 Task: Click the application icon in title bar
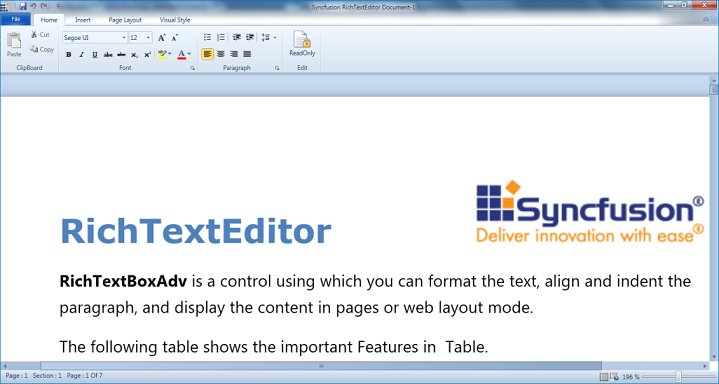tap(5, 6)
